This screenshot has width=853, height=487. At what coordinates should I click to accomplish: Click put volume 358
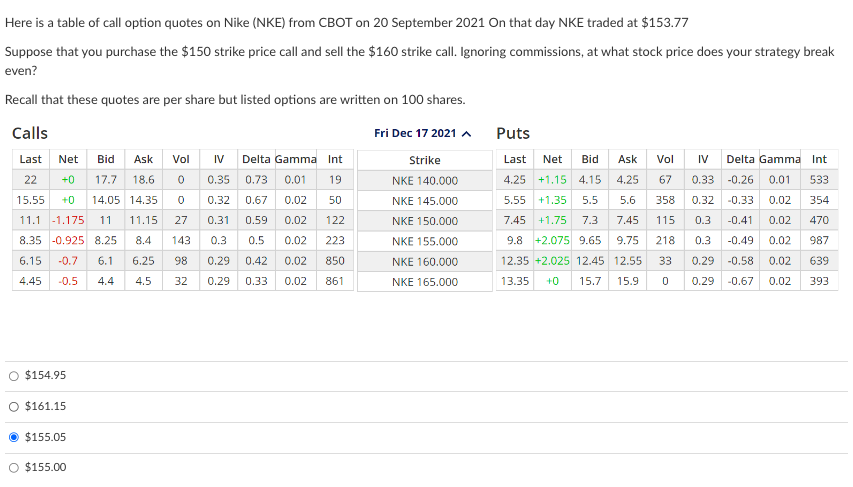(x=665, y=200)
